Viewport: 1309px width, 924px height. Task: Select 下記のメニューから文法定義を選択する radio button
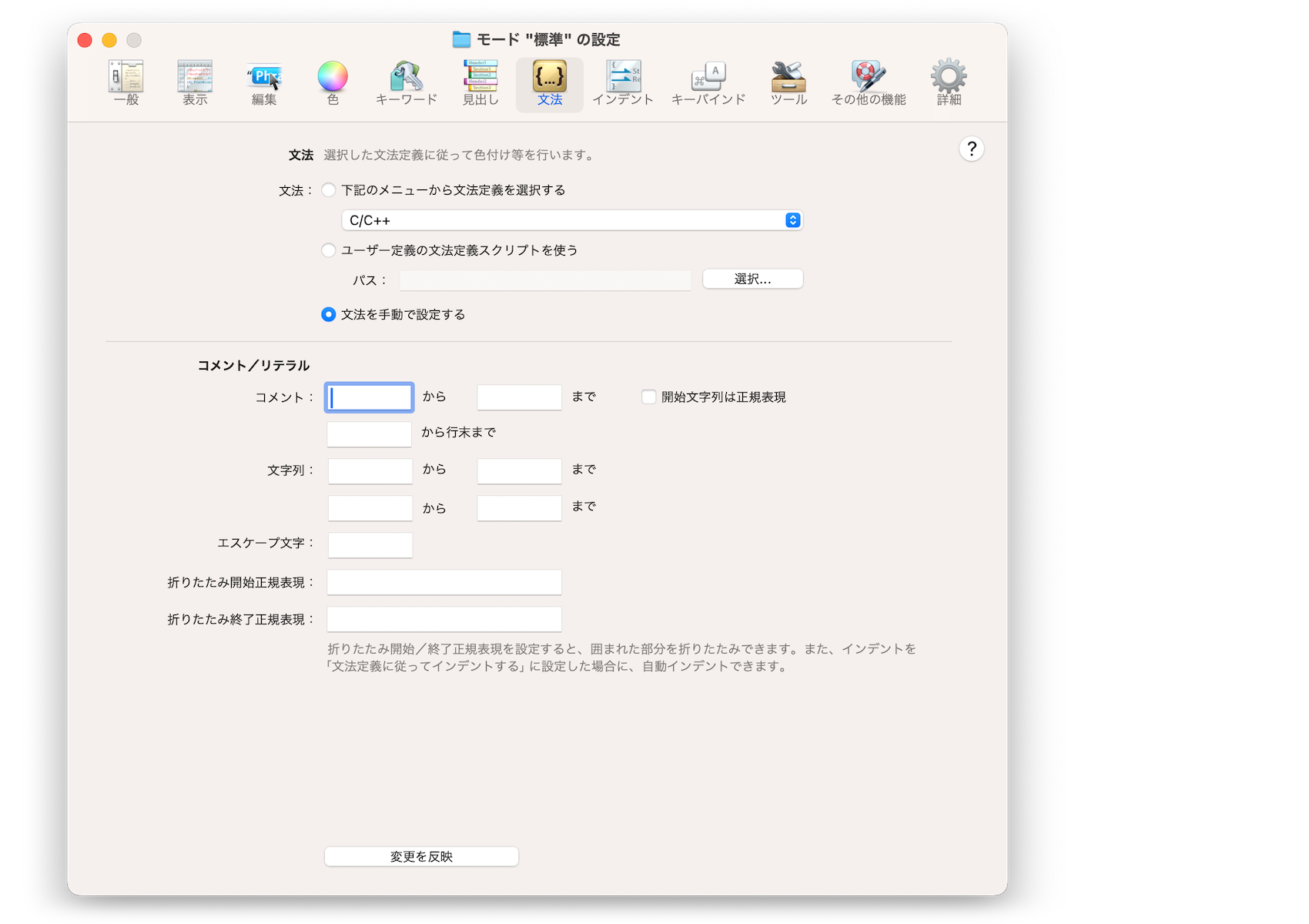tap(329, 190)
